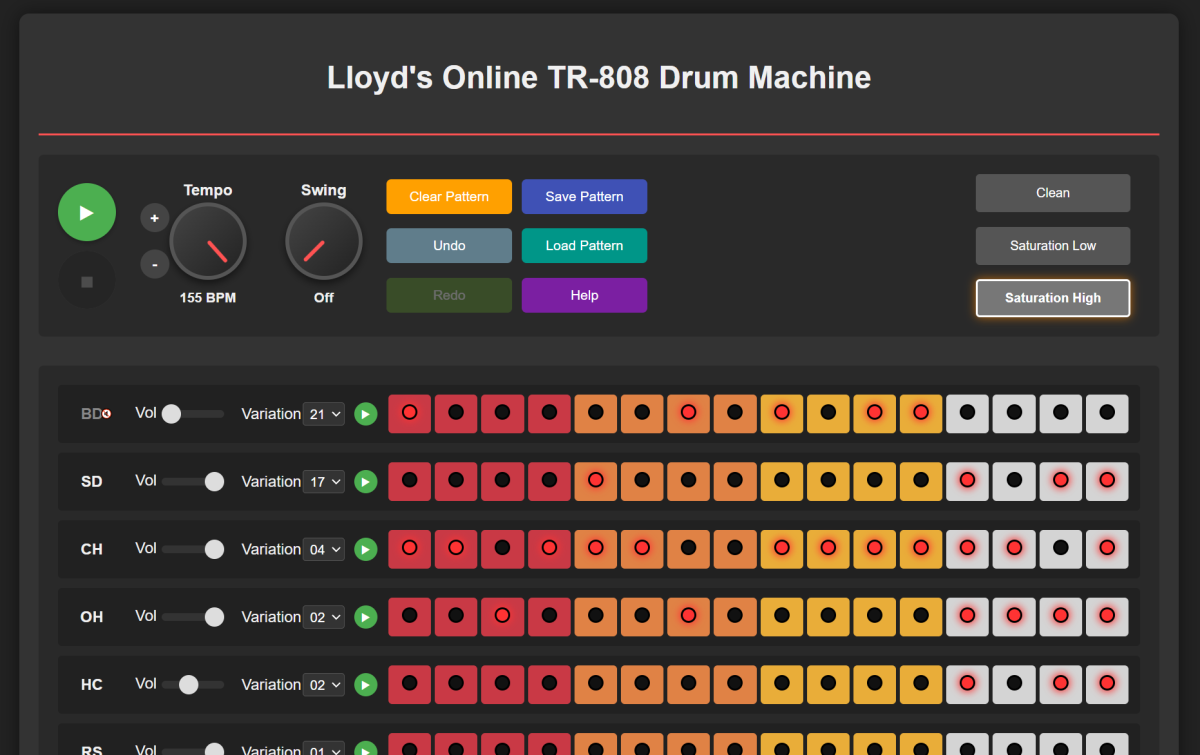Click the Save Pattern button
1200x755 pixels.
click(x=584, y=197)
